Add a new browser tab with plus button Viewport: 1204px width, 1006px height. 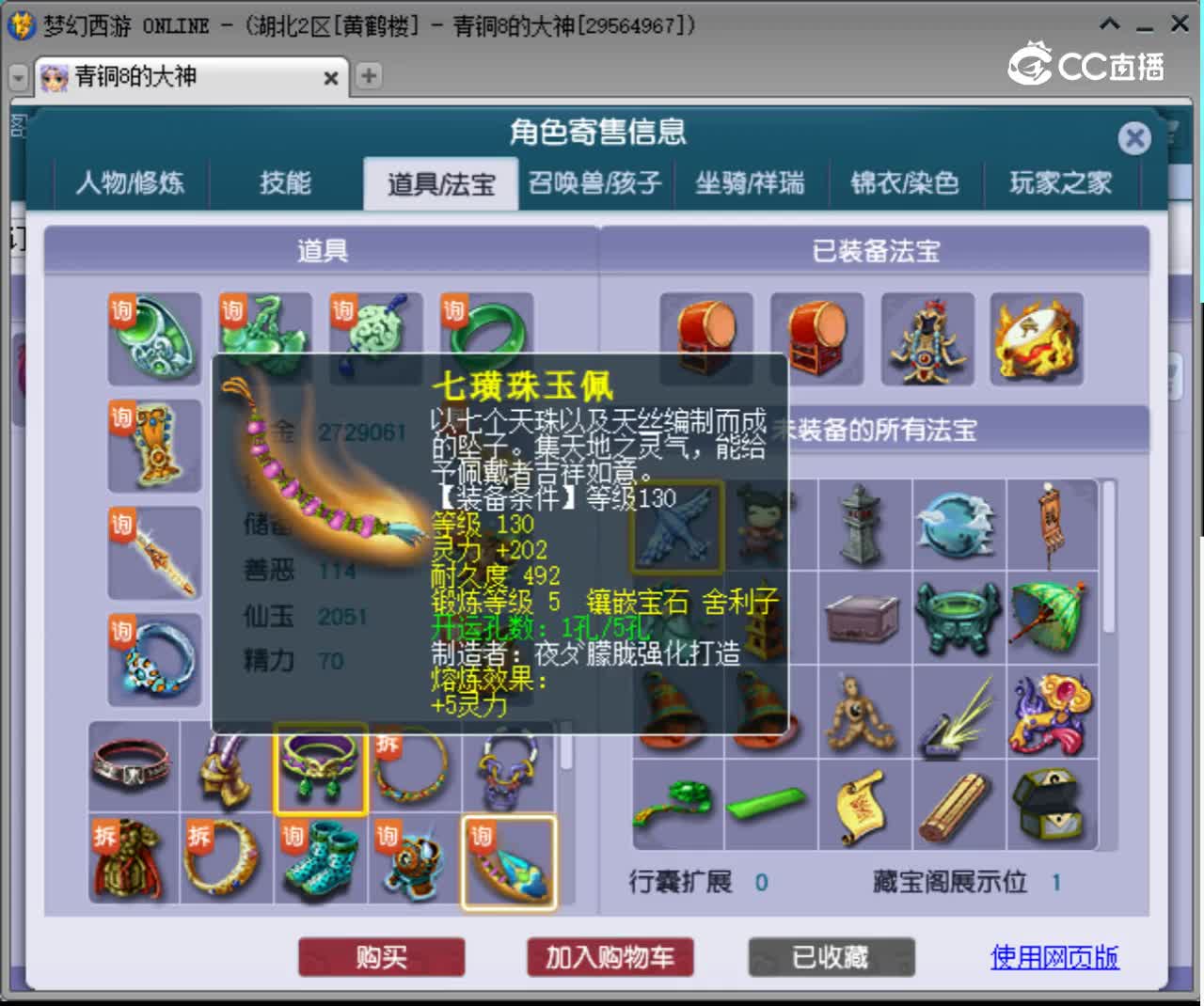pos(369,76)
